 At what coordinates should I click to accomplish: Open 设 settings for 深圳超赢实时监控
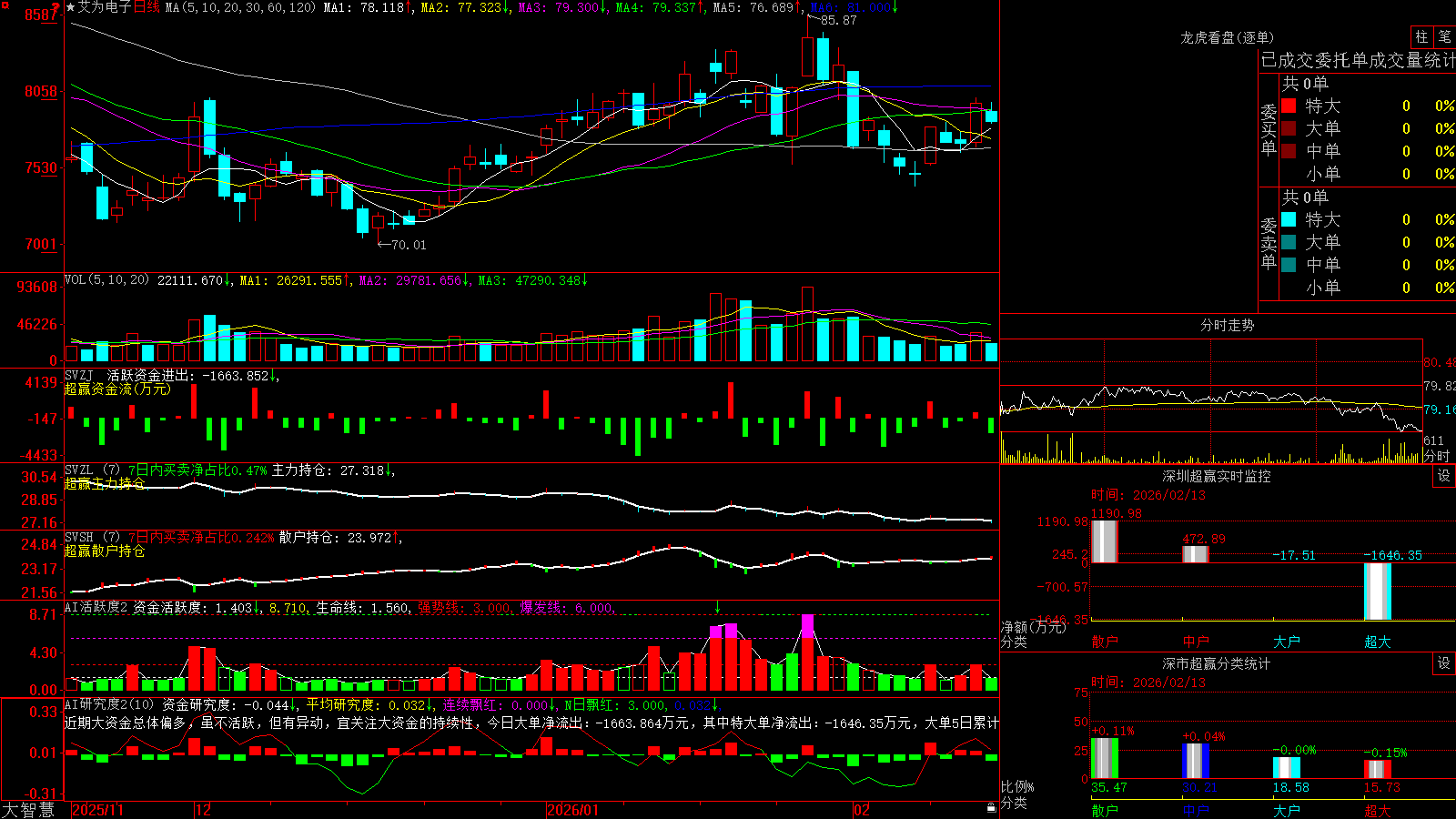1444,476
